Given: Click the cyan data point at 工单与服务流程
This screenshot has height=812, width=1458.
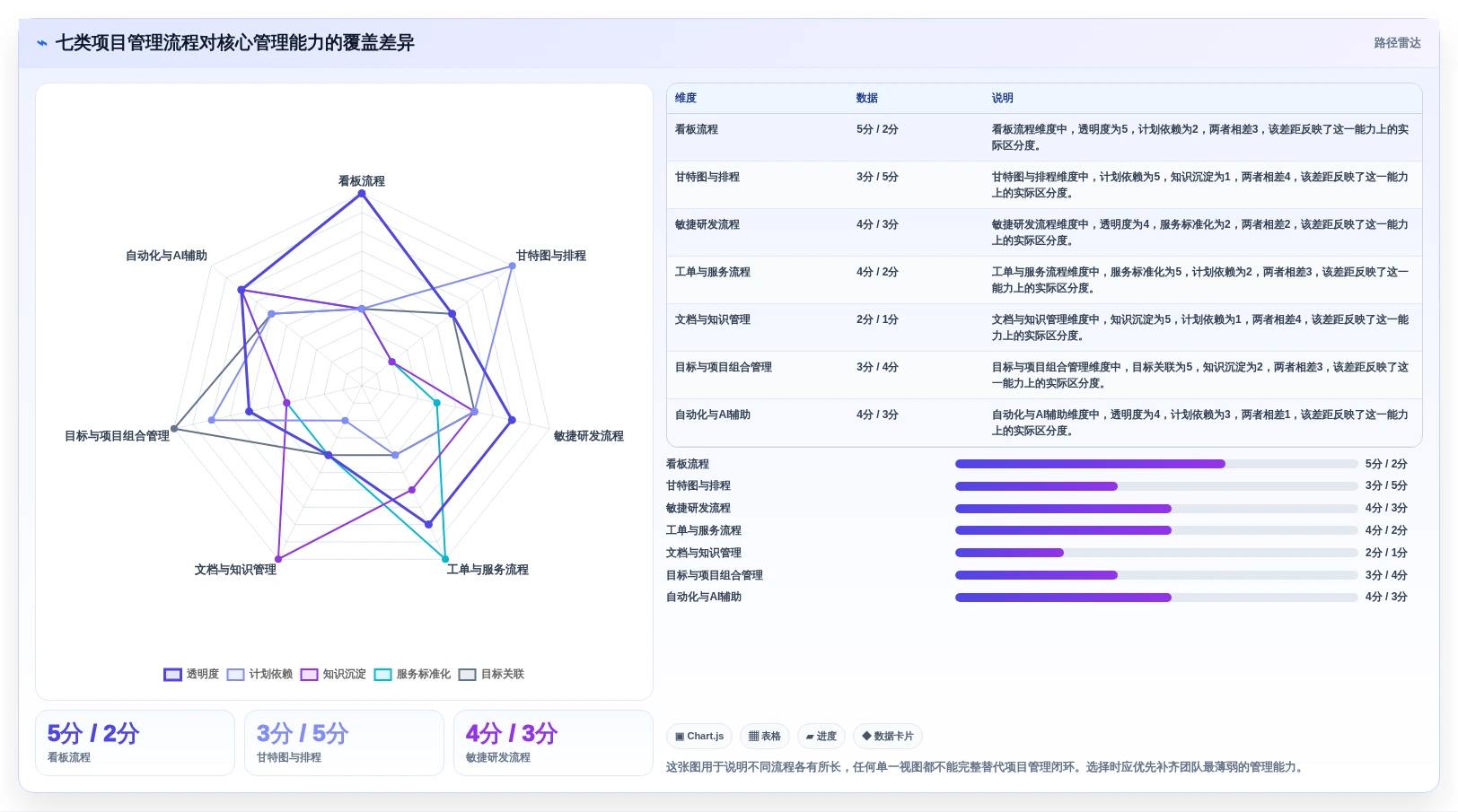Looking at the screenshot, I should coord(445,559).
